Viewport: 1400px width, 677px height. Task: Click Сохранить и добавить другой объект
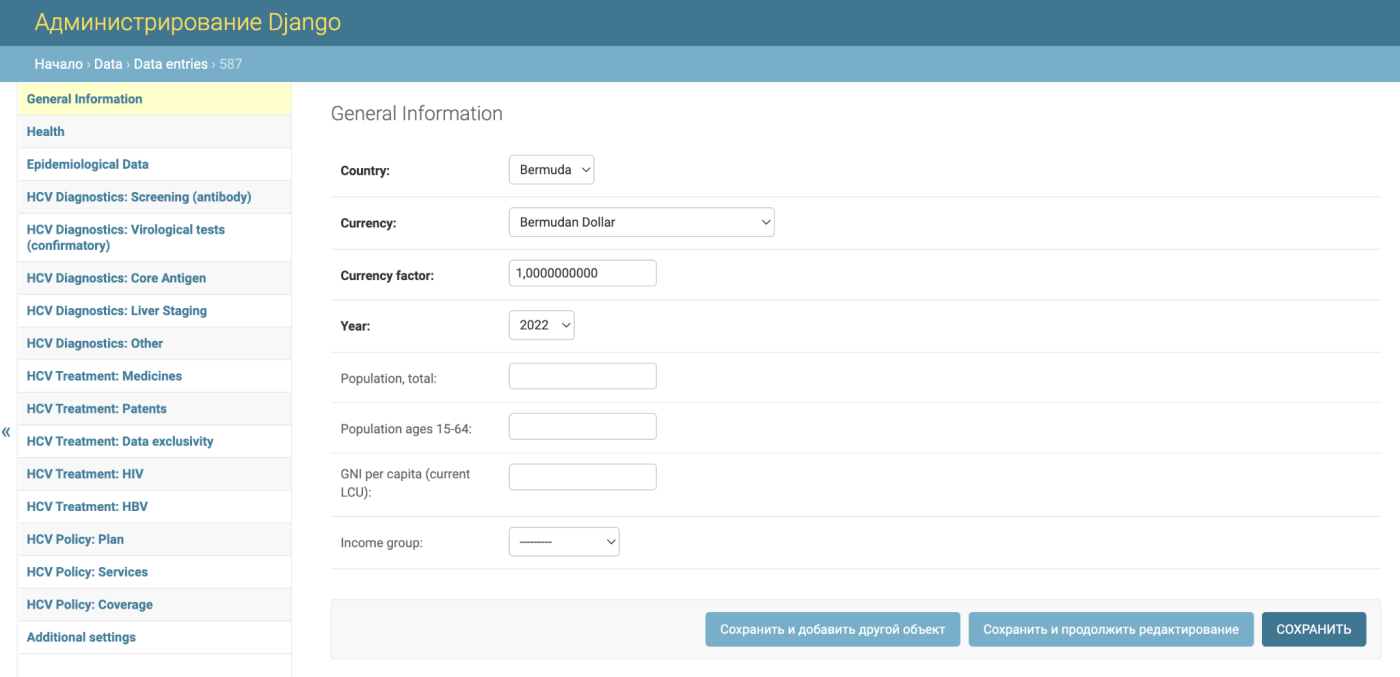pyautogui.click(x=833, y=629)
